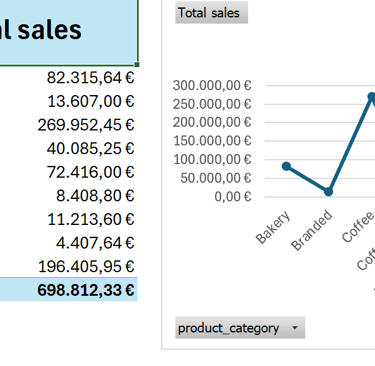The height and width of the screenshot is (366, 375).
Task: Select the cell with 40.085,25 €
Action: click(x=69, y=148)
